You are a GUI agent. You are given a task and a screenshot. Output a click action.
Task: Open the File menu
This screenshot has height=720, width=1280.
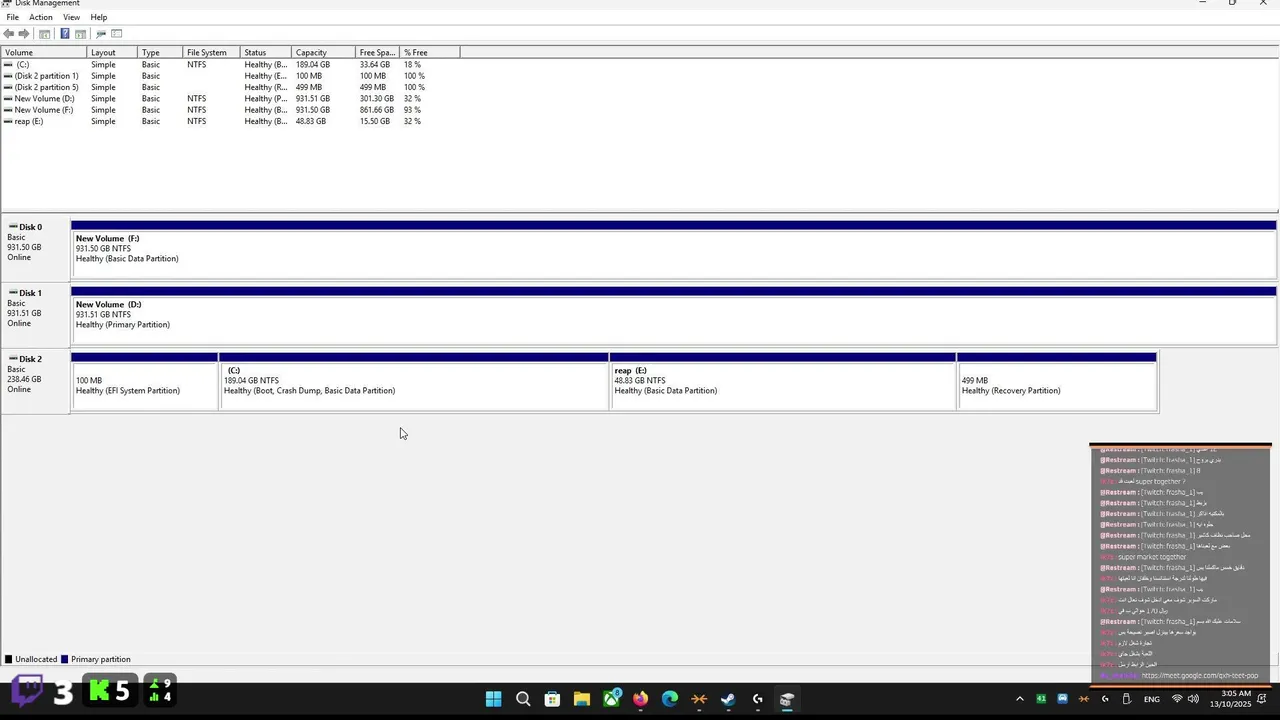tap(12, 17)
